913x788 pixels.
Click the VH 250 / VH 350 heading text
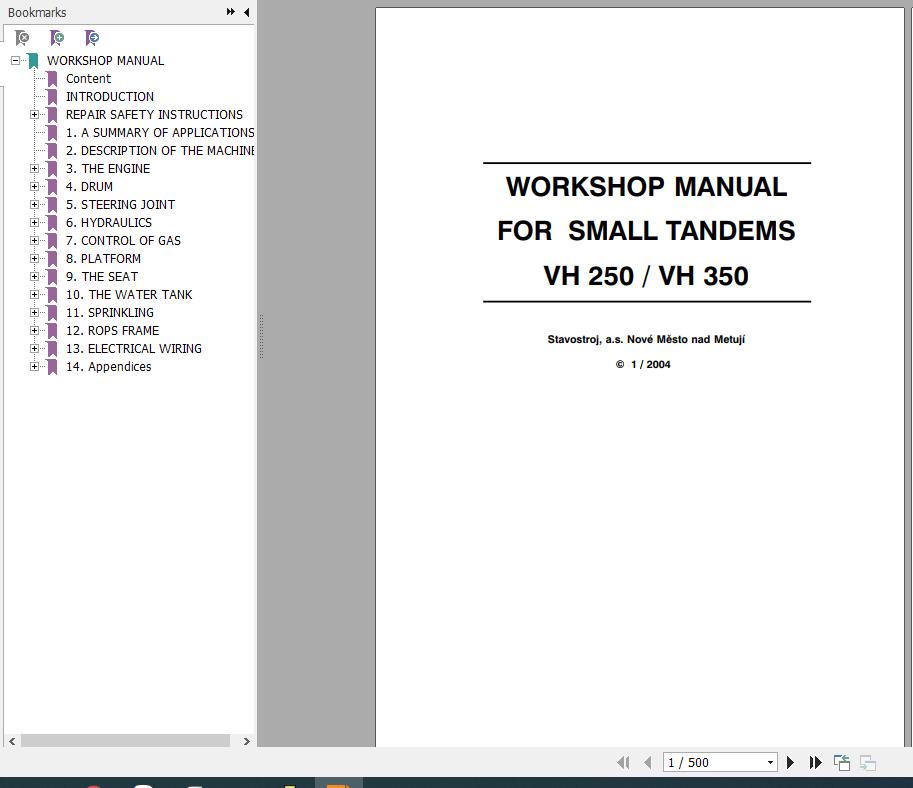coord(646,276)
